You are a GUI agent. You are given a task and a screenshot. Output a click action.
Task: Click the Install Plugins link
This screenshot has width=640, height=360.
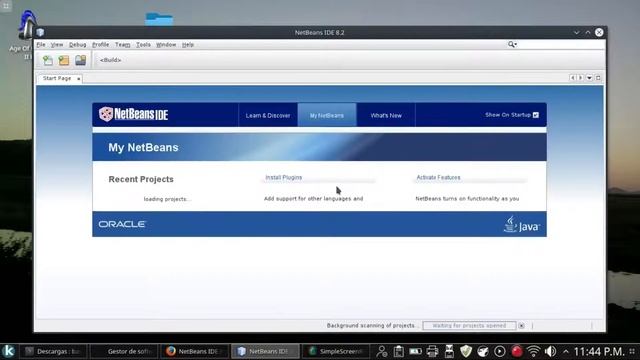(x=284, y=178)
